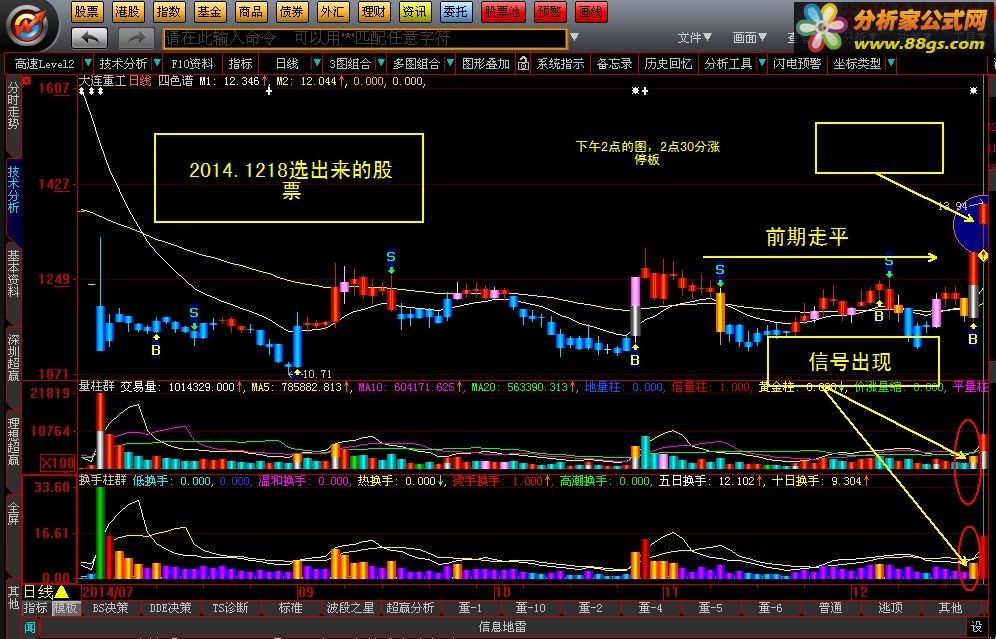Open the red 预警 alert button
The image size is (996, 639).
551,11
